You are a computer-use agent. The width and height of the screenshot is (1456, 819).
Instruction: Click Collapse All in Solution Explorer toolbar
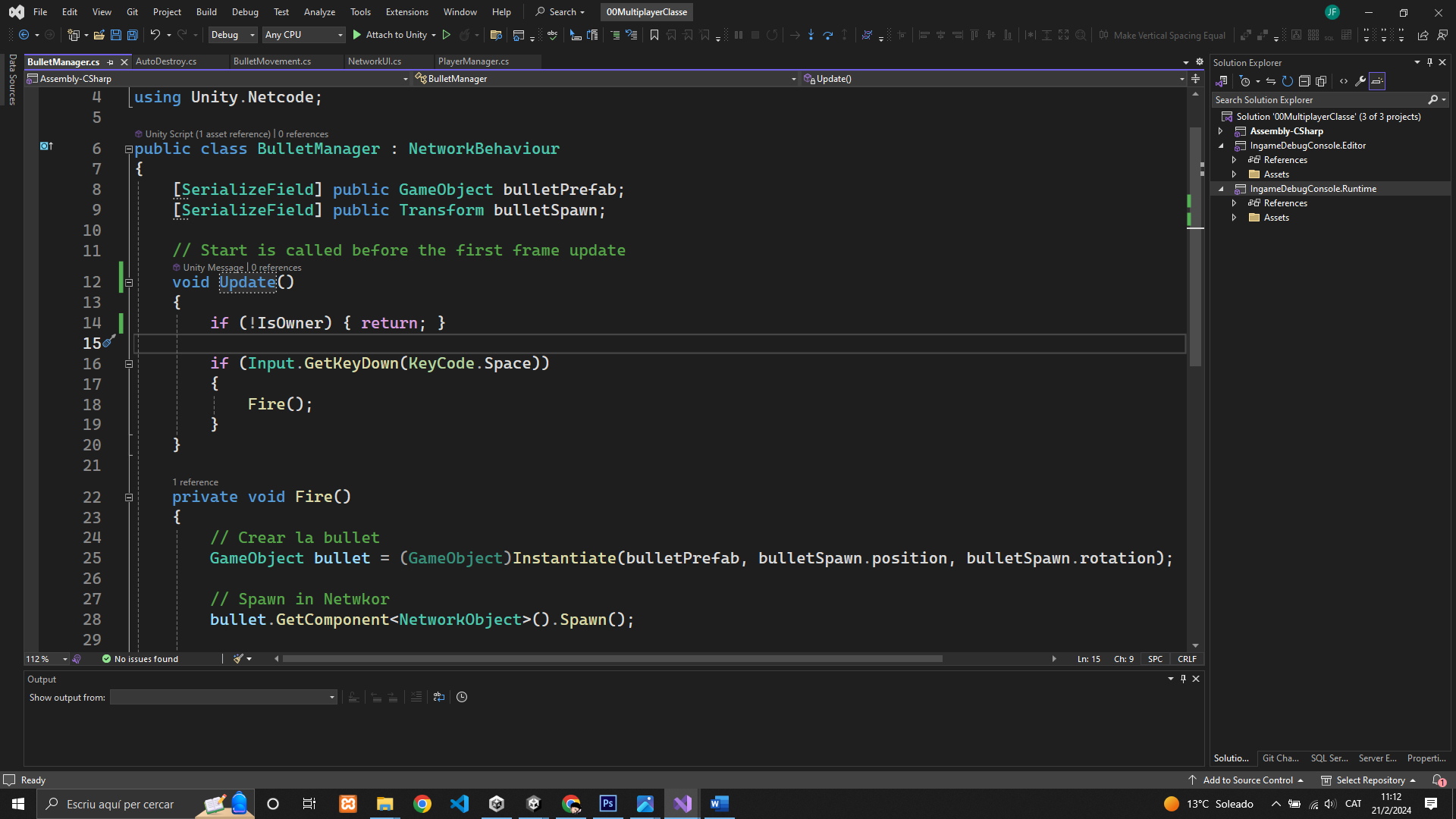click(x=1304, y=81)
